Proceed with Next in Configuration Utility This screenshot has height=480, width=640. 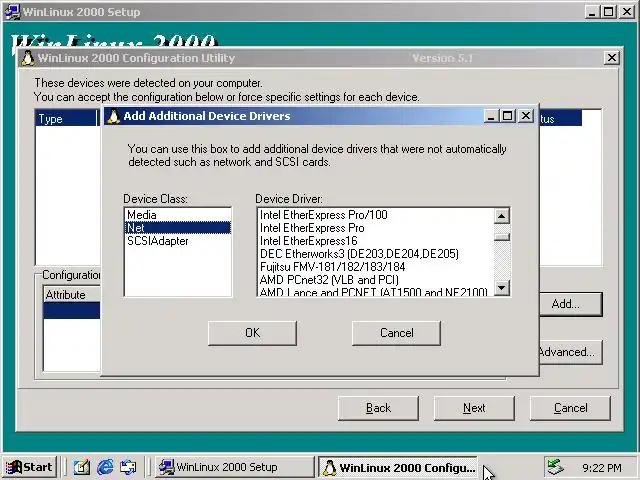[474, 408]
